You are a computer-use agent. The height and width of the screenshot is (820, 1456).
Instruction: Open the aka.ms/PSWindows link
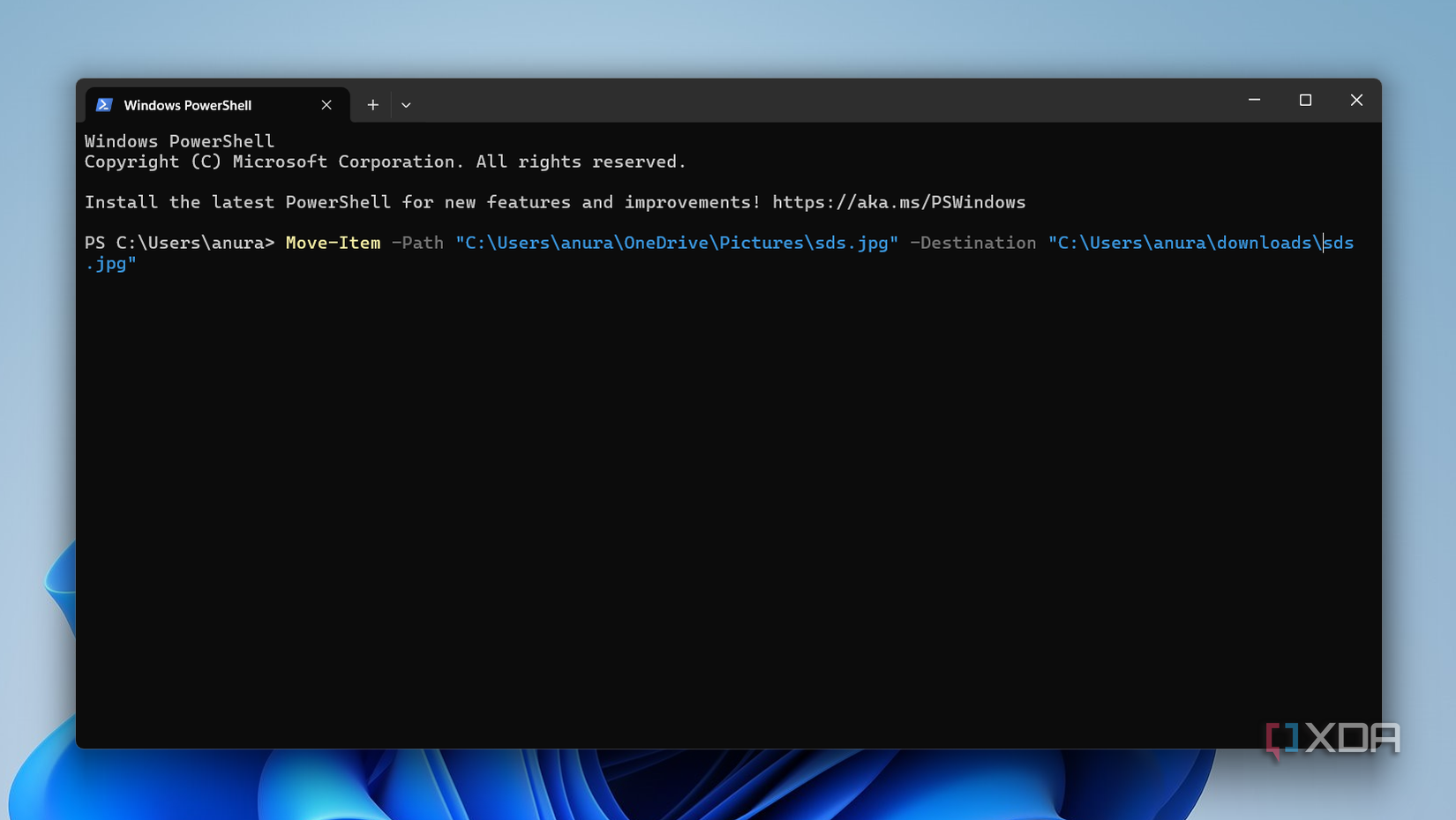(899, 202)
